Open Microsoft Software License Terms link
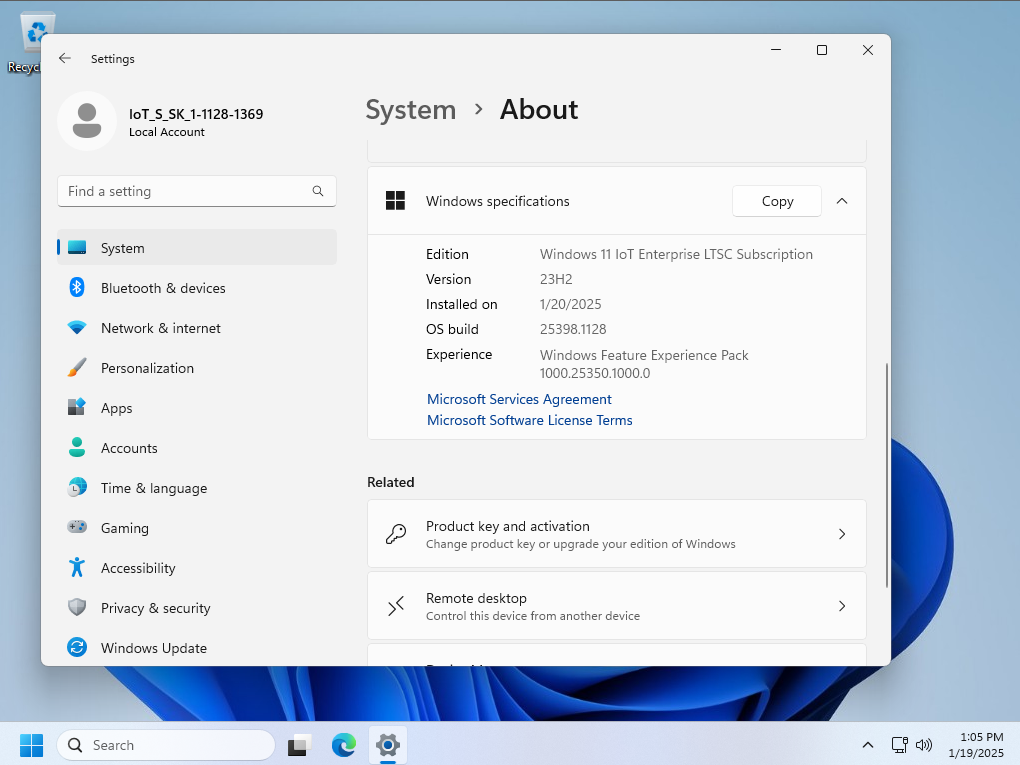Viewport: 1020px width, 765px height. pyautogui.click(x=529, y=420)
